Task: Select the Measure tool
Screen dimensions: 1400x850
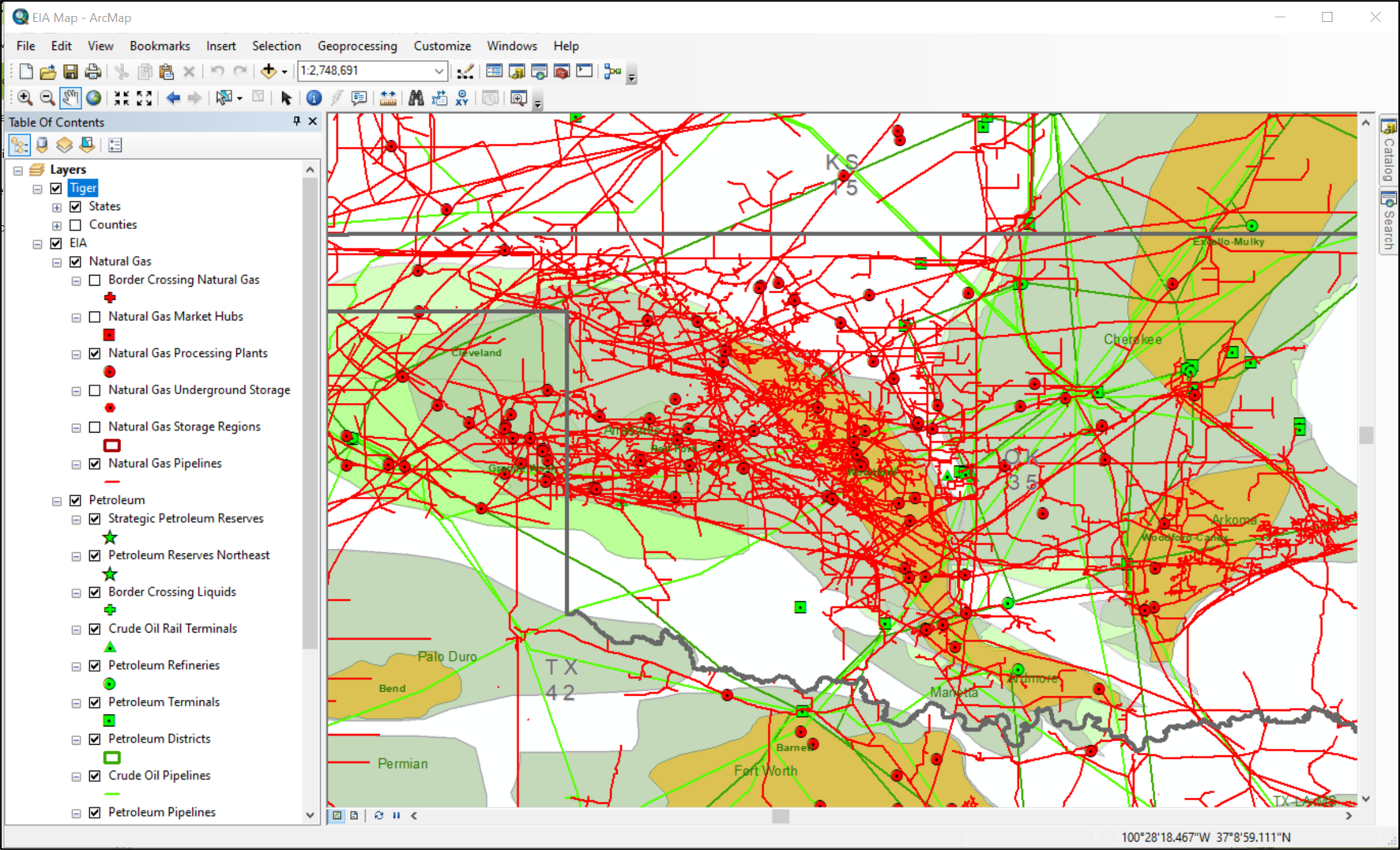Action: [x=388, y=98]
